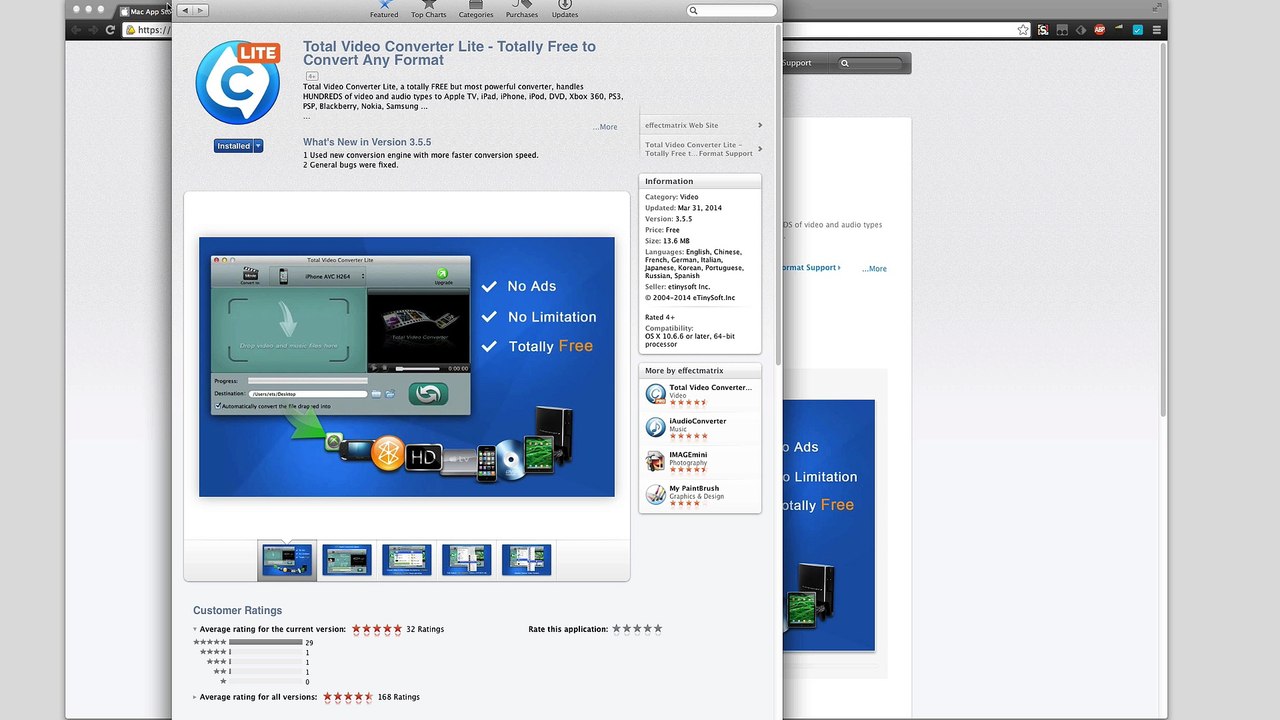Click the My PaintBrush app icon
The width and height of the screenshot is (1280, 720).
655,495
